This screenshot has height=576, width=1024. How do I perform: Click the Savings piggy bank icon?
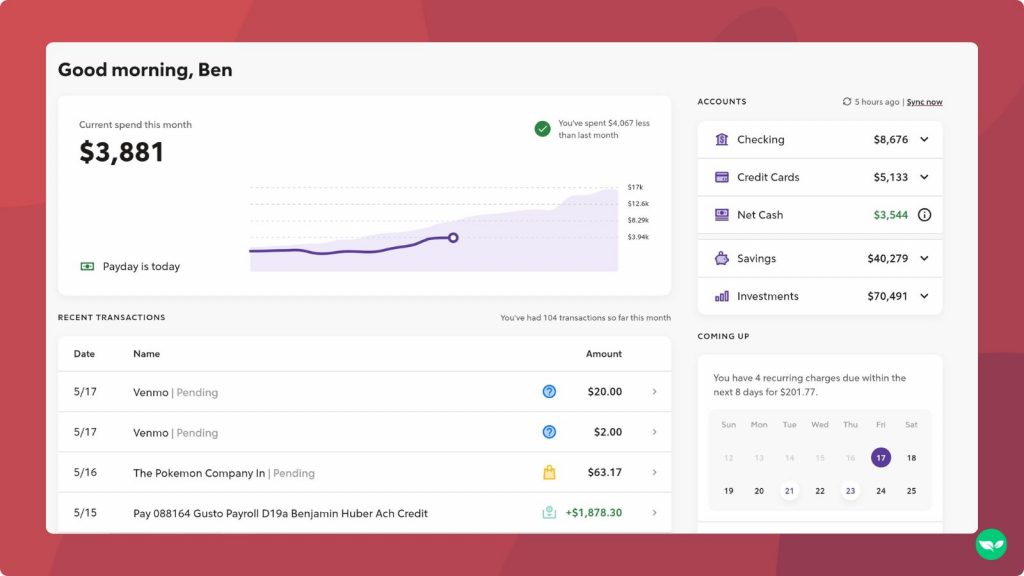(722, 258)
